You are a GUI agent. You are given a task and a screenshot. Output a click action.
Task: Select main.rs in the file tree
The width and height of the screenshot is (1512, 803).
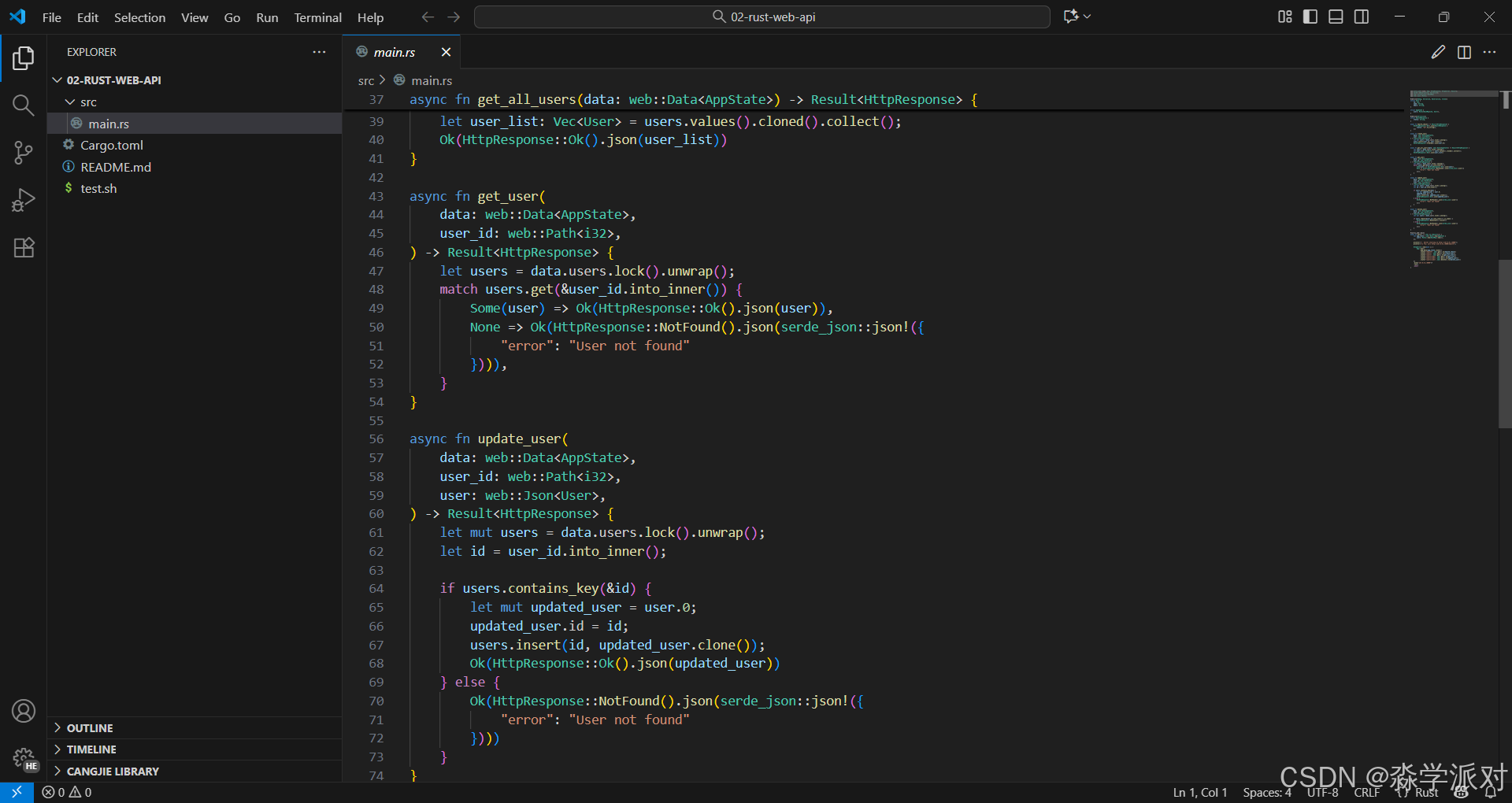[195, 124]
